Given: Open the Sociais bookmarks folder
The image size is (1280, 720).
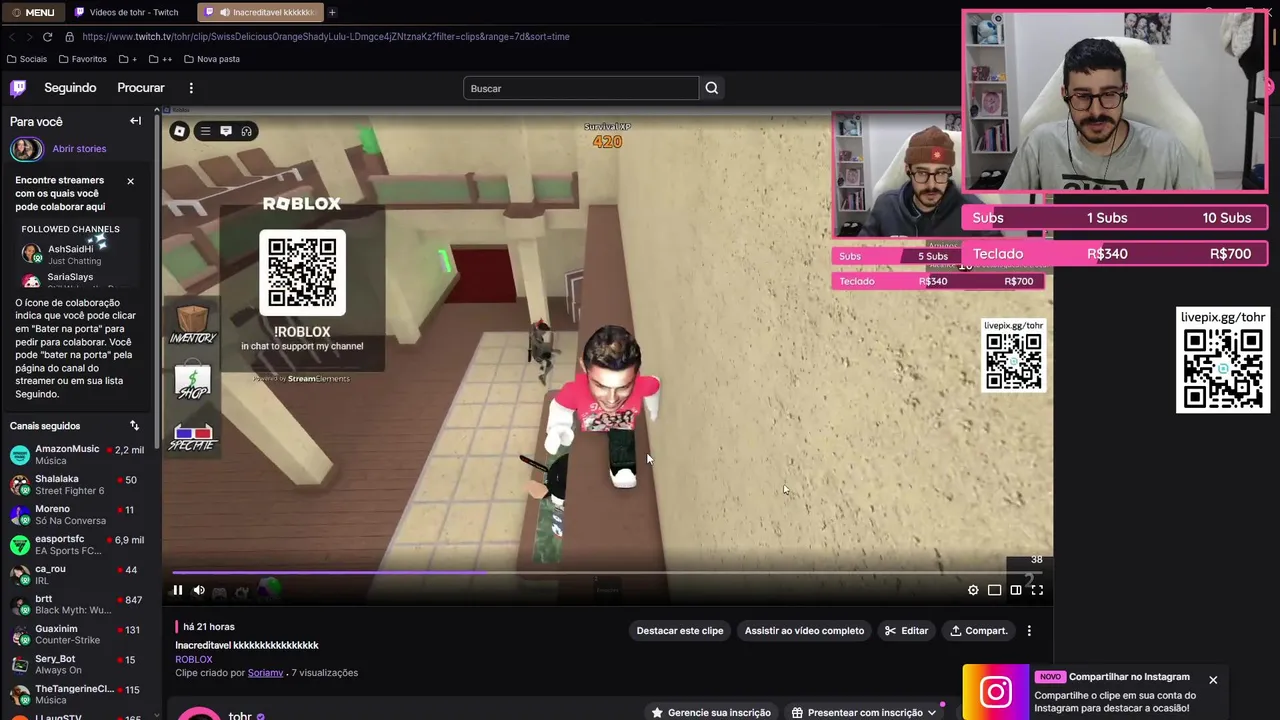Looking at the screenshot, I should (27, 59).
